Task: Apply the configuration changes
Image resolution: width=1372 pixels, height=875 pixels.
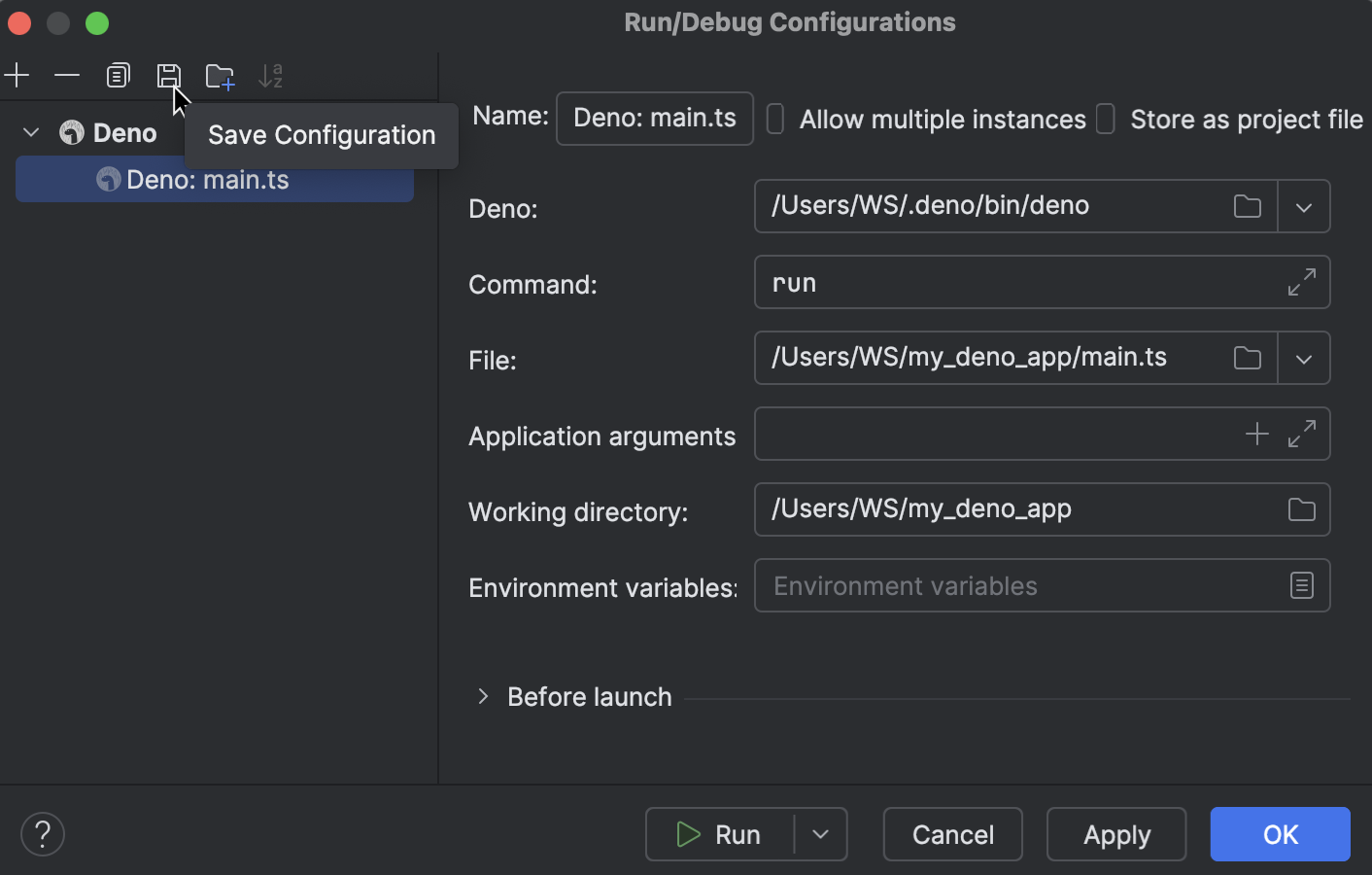Action: (1115, 834)
